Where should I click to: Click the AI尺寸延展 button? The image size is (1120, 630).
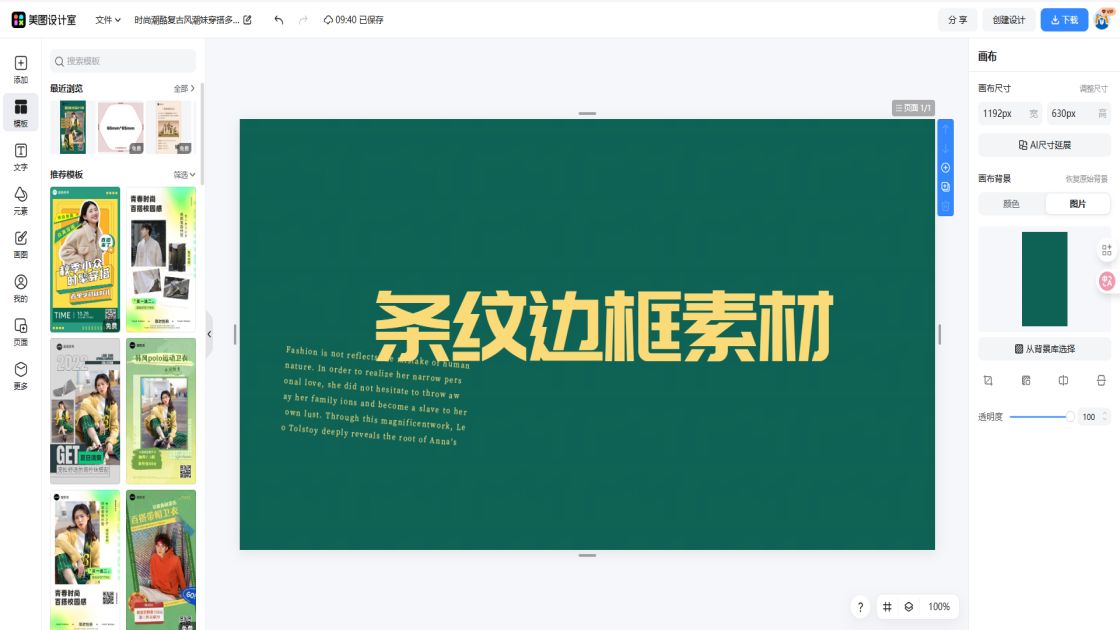coord(1044,145)
